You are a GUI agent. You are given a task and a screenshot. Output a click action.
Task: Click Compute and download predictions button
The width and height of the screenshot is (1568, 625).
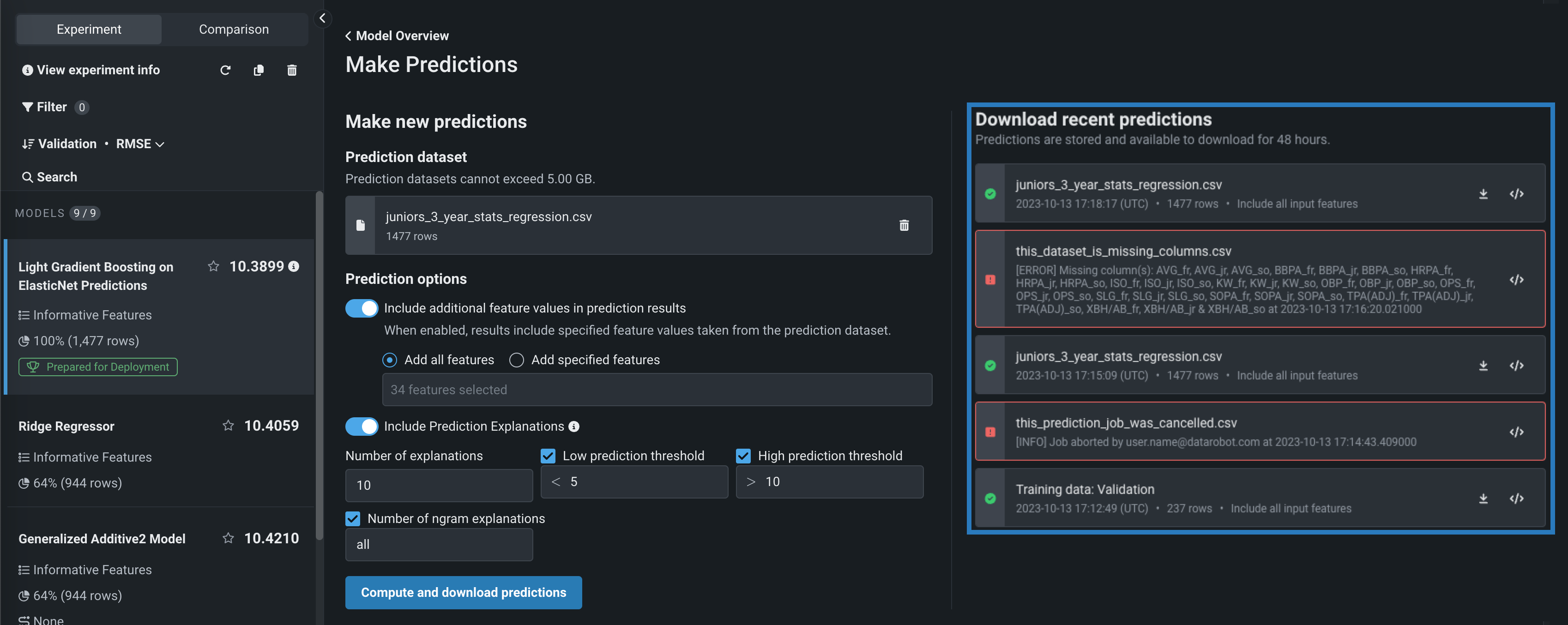click(x=463, y=592)
